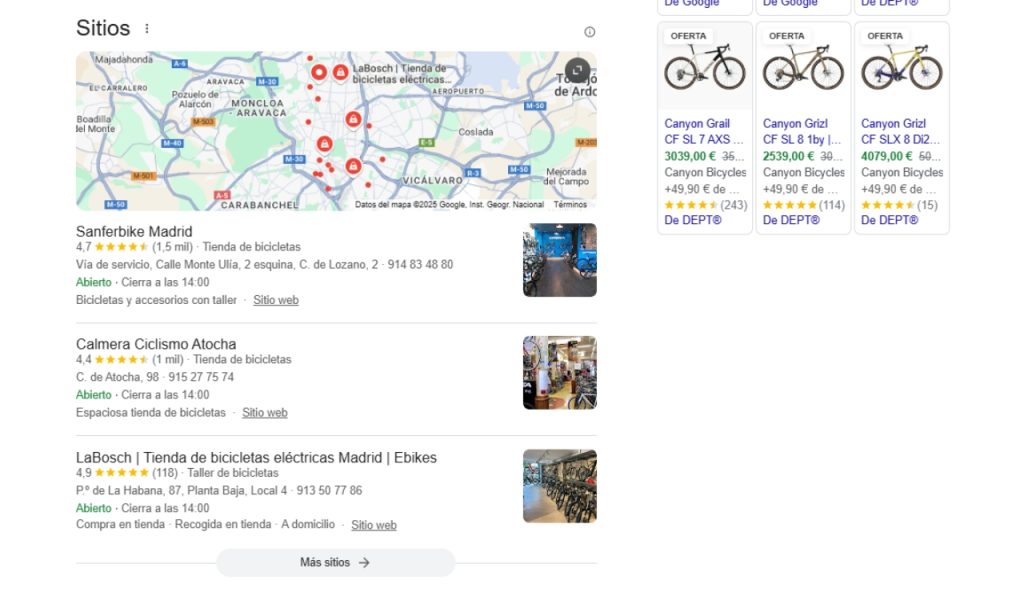
Task: Open Sanferbike Madrid's Sitio web link
Action: point(275,300)
